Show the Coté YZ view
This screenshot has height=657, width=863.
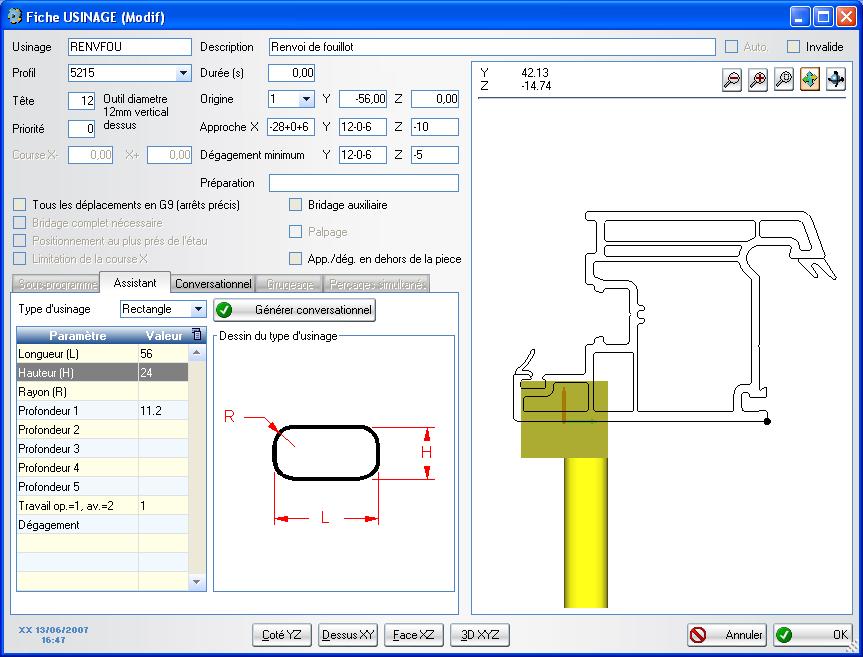pyautogui.click(x=282, y=635)
